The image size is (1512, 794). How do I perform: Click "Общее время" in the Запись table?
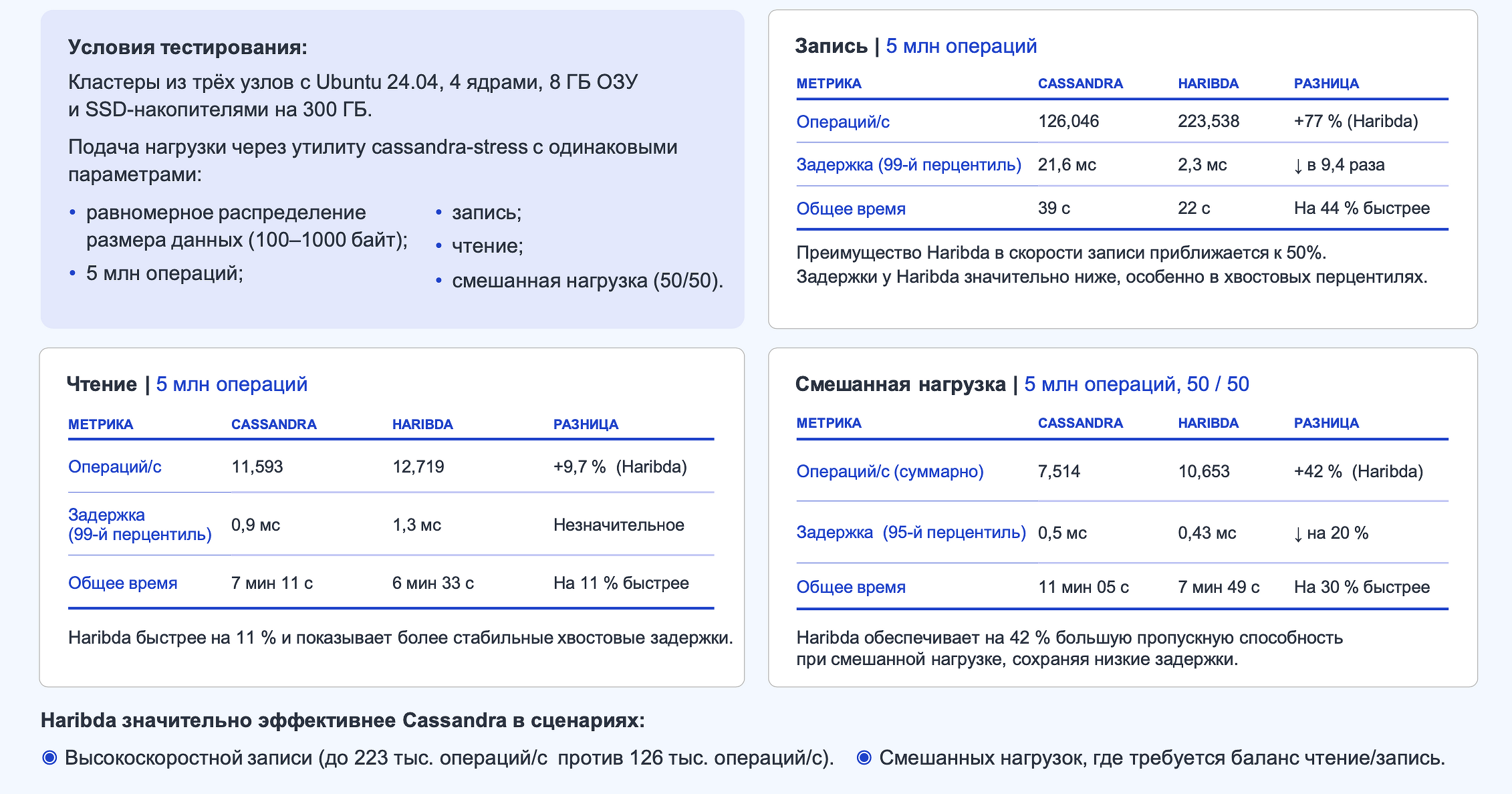851,209
